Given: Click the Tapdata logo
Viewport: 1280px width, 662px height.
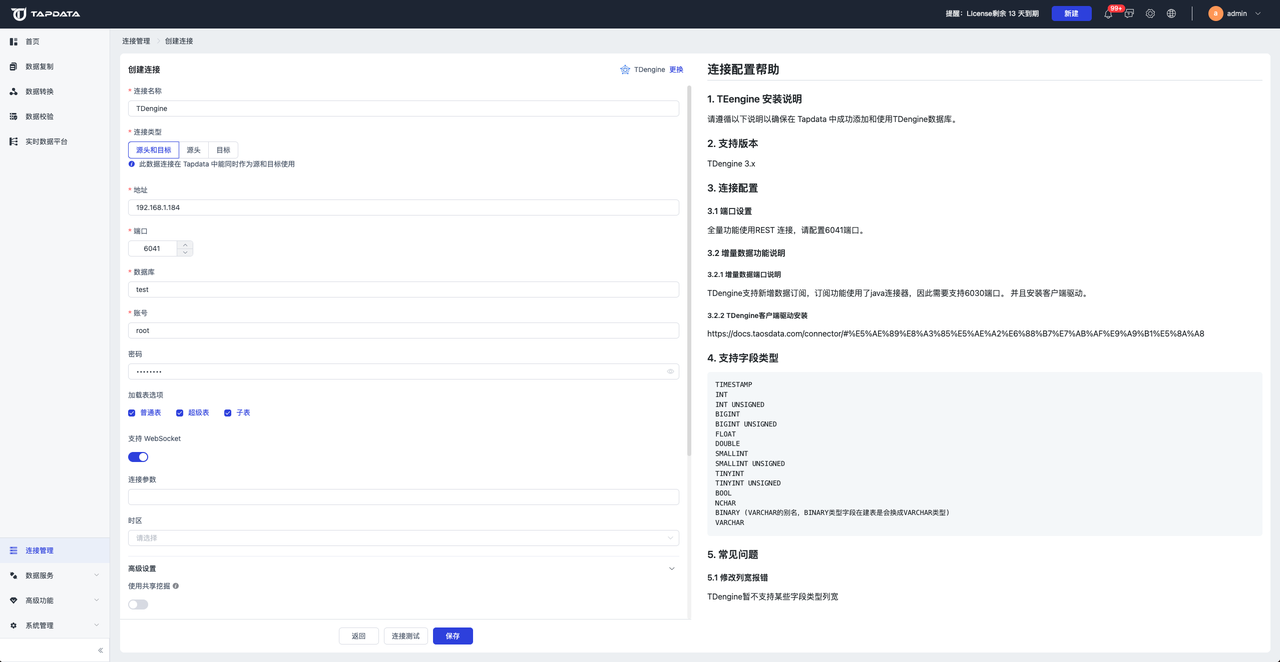Looking at the screenshot, I should [46, 14].
